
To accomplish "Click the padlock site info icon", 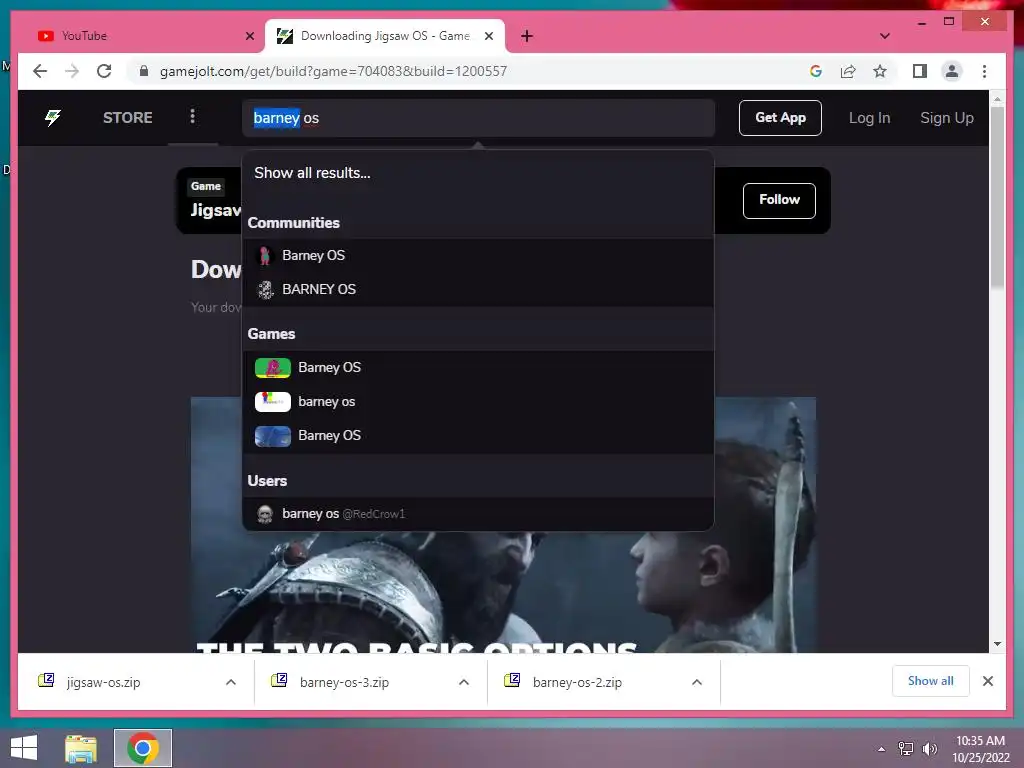I will [144, 71].
